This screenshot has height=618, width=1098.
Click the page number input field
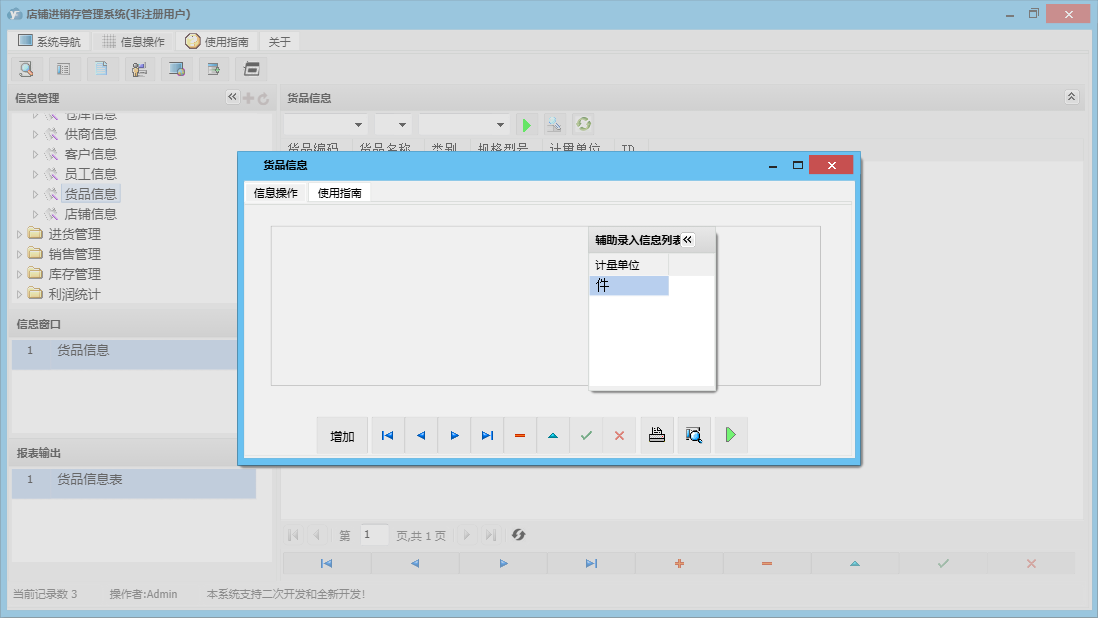click(374, 535)
